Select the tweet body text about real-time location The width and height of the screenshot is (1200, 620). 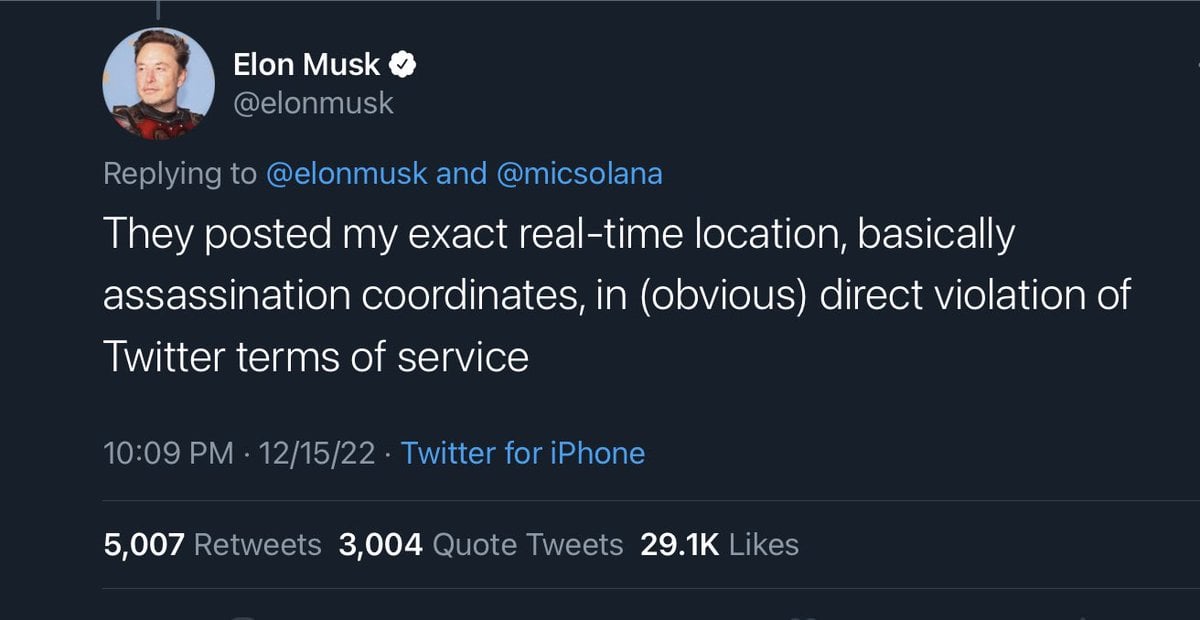point(617,296)
